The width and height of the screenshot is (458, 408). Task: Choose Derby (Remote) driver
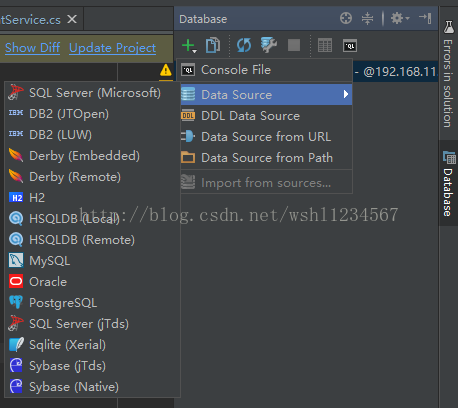pos(92,177)
